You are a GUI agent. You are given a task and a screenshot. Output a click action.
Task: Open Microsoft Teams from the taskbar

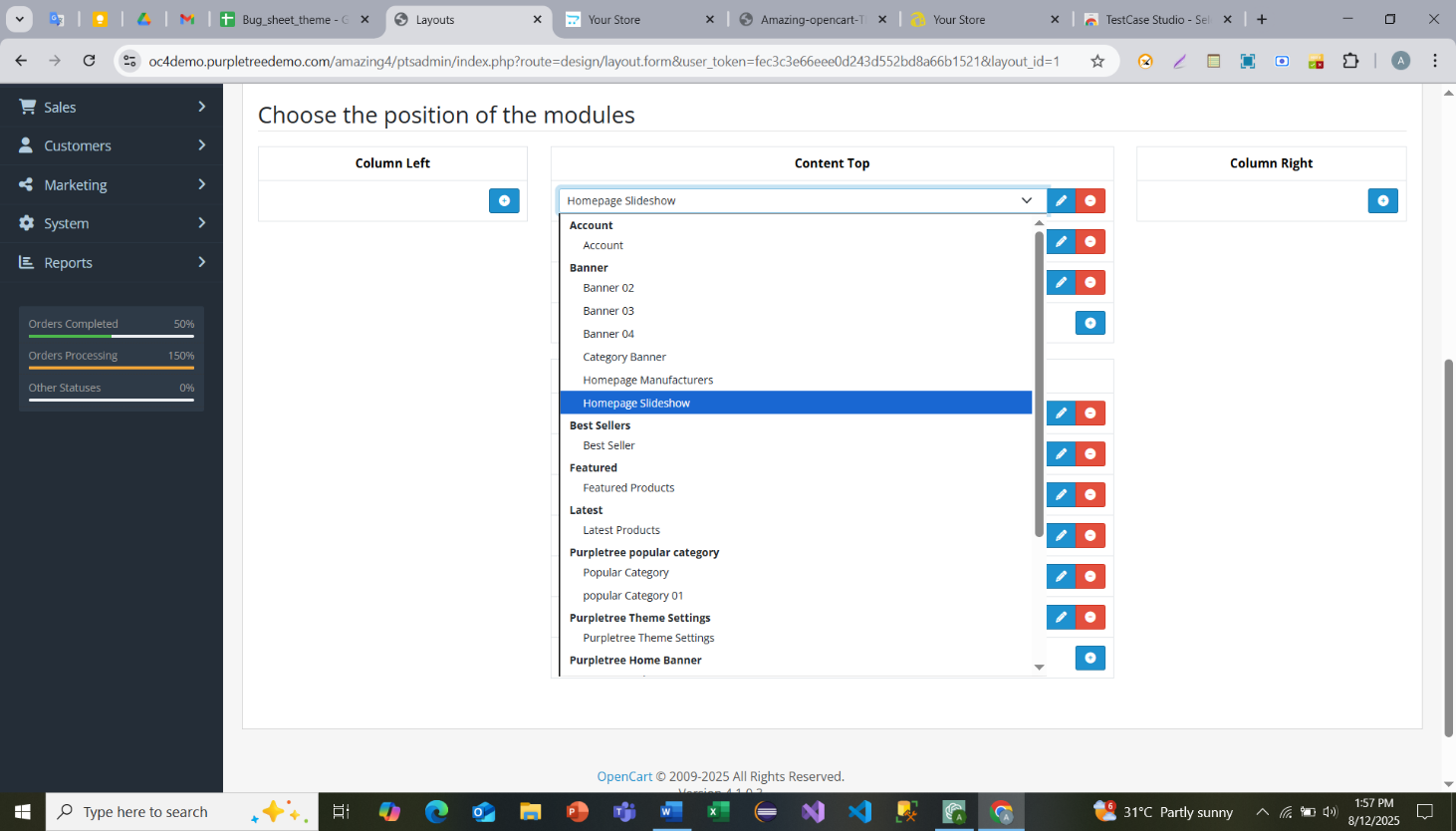tap(624, 811)
